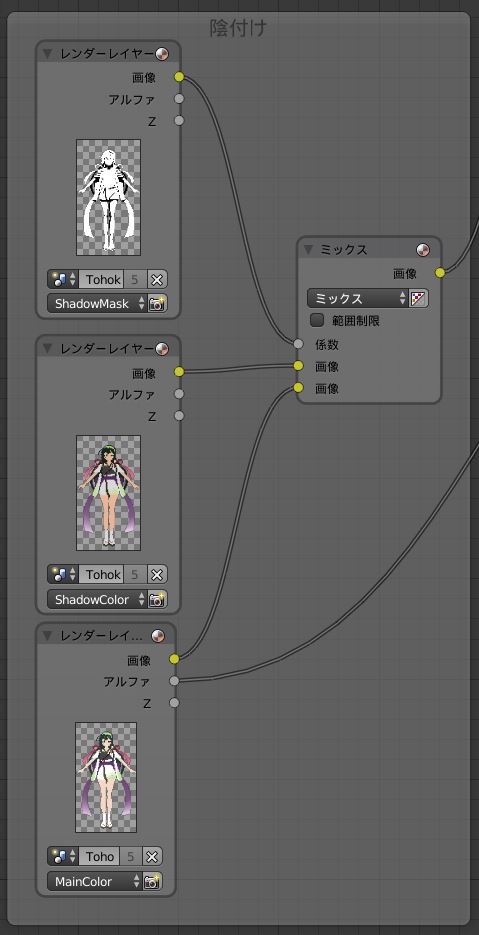Click the ミックス node header title
The height and width of the screenshot is (935, 479).
click(344, 250)
